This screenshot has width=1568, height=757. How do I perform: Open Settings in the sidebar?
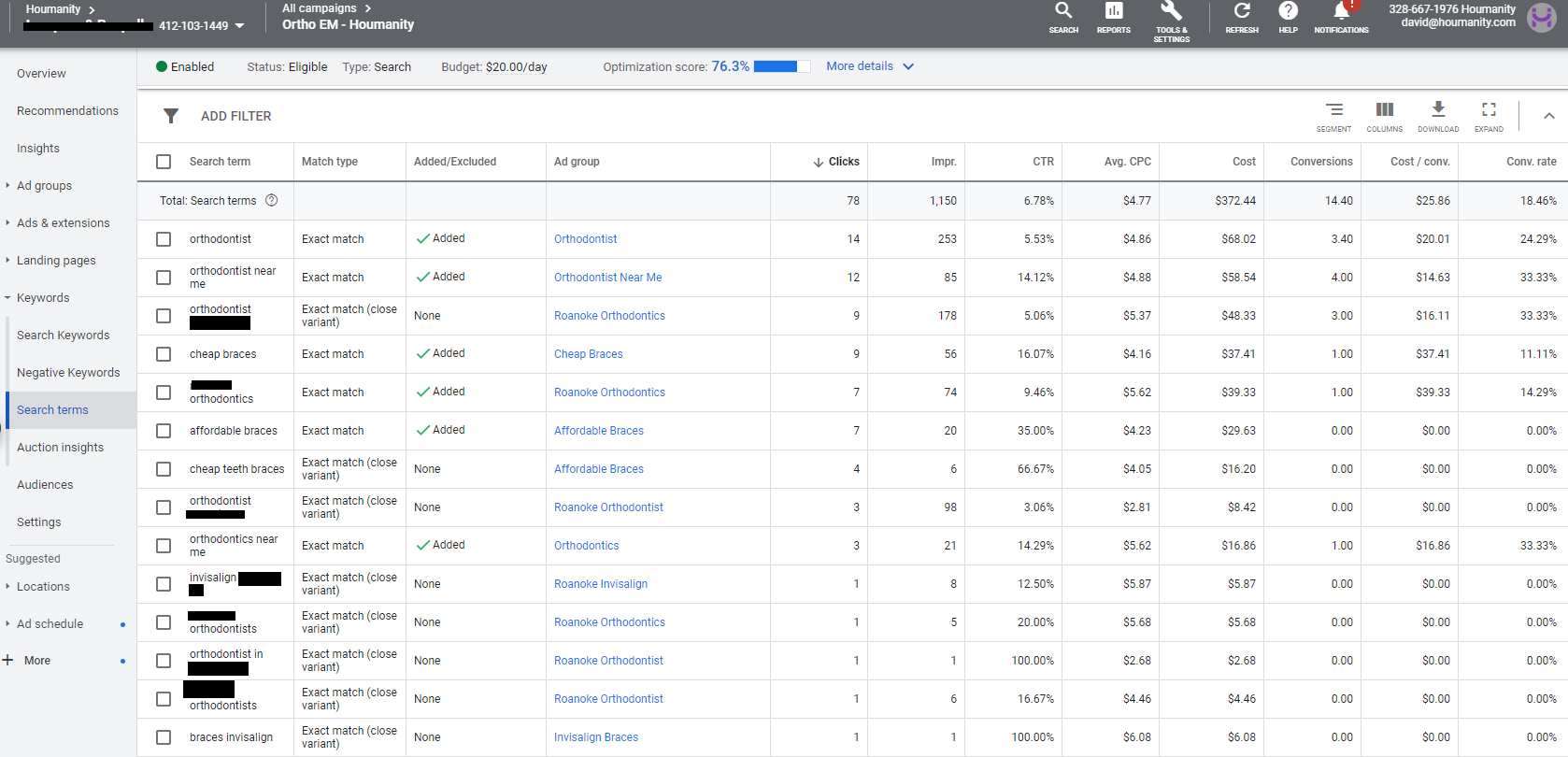(x=39, y=521)
